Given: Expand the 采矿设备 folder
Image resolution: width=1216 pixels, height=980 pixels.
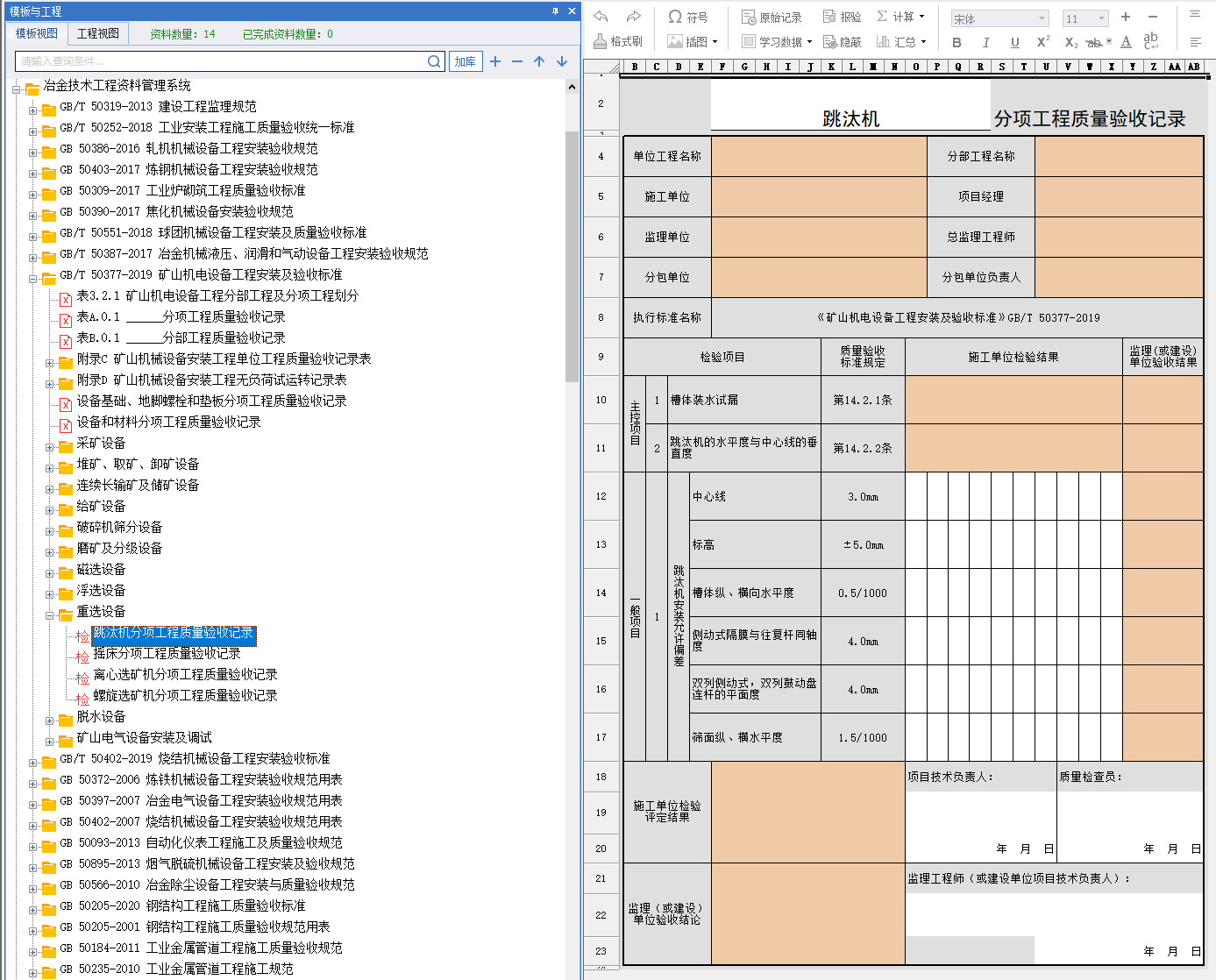Looking at the screenshot, I should click(x=50, y=447).
